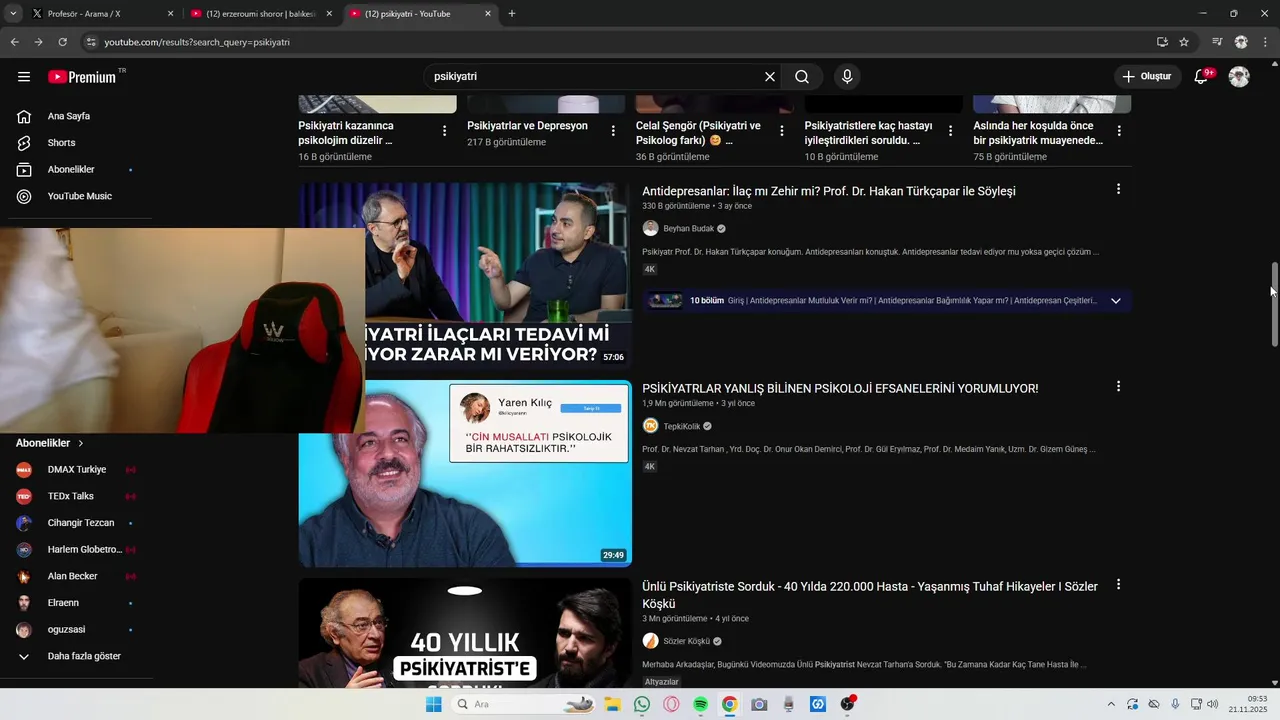Open PSİKİYATRLAR YANLIŞ BİLİNEN PSİKOLOJİ title
This screenshot has width=1280, height=720.
coord(840,388)
